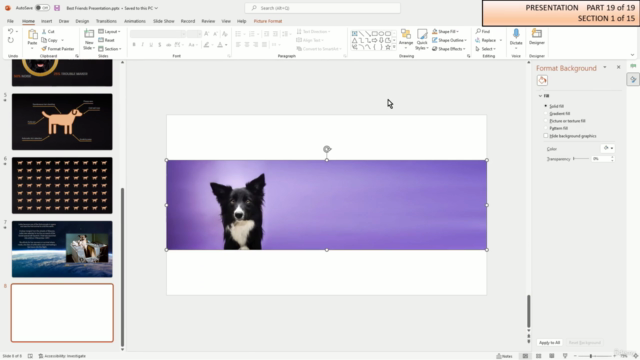
Task: Click the Redo icon
Action: click(x=11, y=40)
